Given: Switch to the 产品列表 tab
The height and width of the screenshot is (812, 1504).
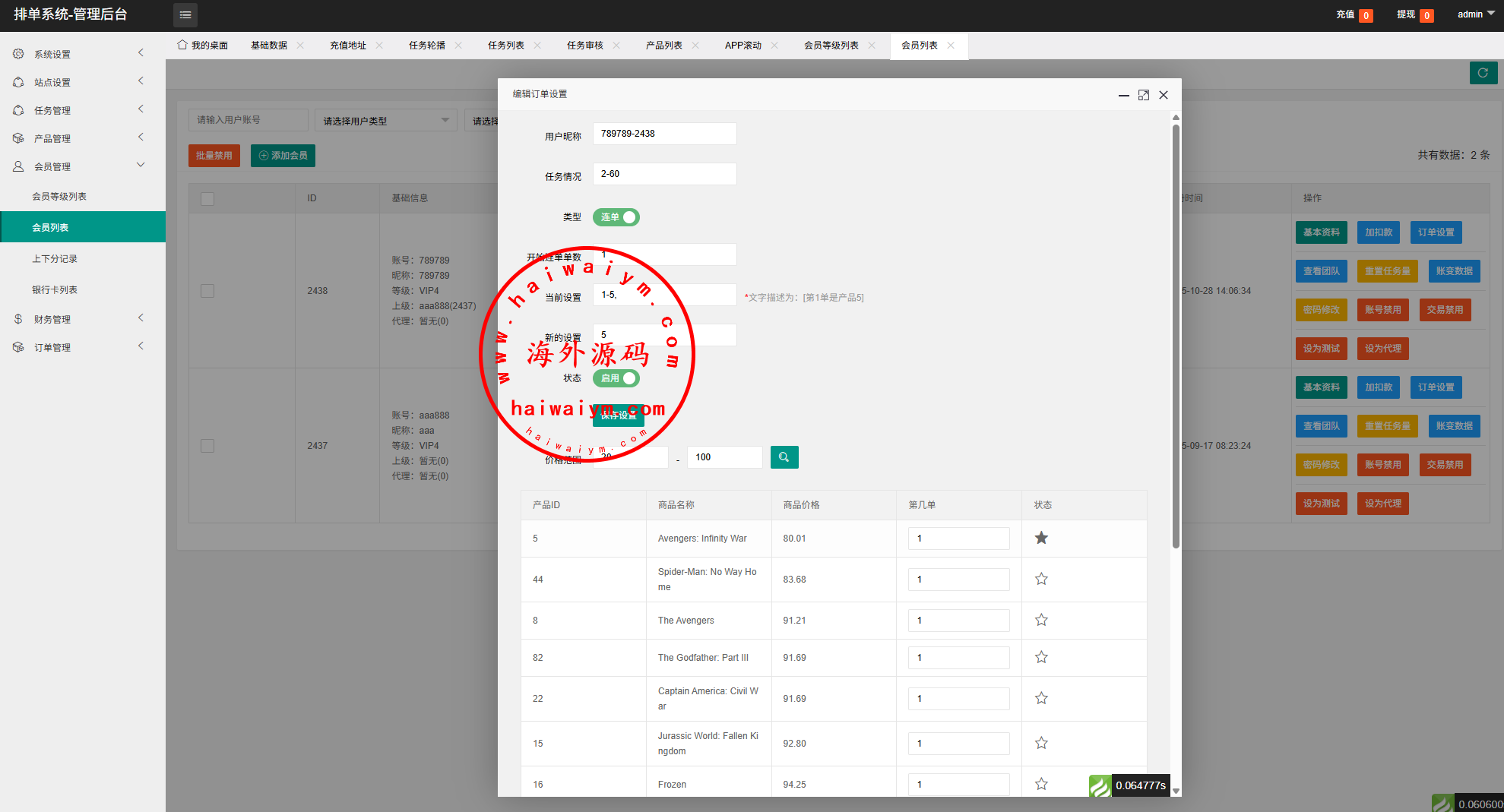Looking at the screenshot, I should pos(663,46).
